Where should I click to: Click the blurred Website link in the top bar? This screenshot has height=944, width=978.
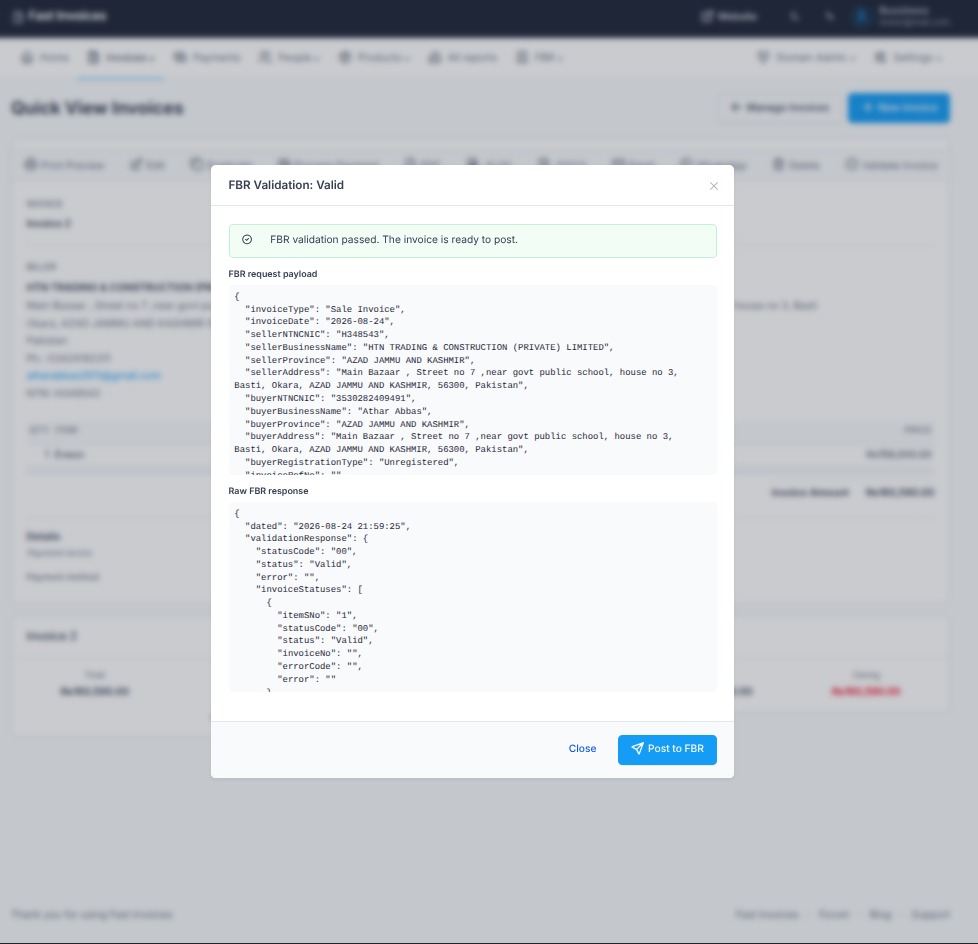pos(729,17)
